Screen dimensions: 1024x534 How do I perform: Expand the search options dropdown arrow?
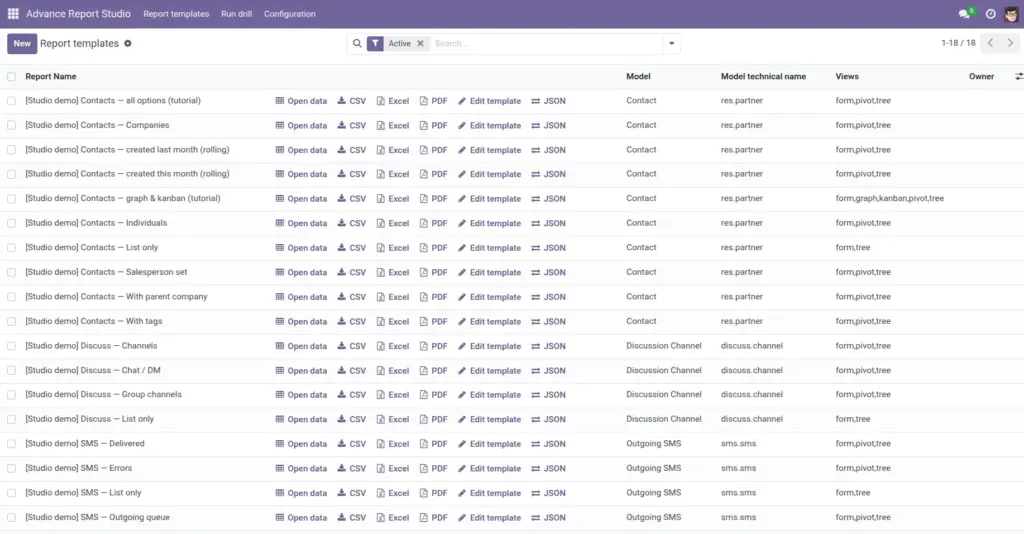[671, 44]
